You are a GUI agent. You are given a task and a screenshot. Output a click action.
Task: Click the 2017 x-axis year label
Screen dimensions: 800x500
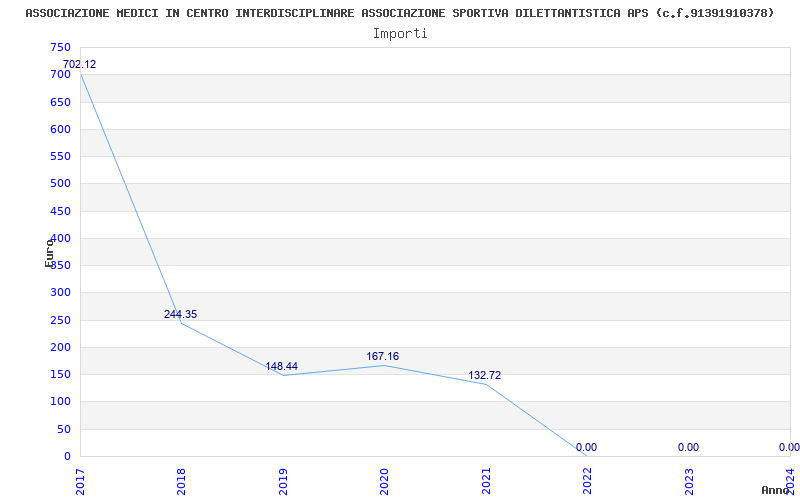[80, 482]
